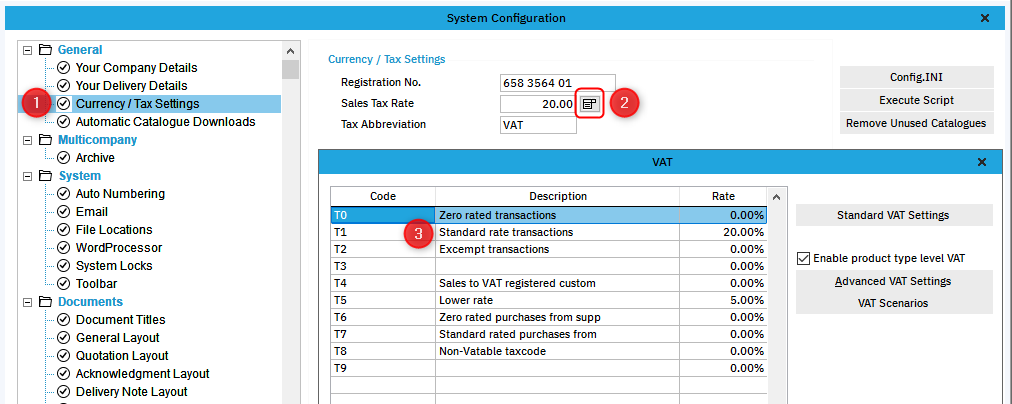Select 'Zero rated purchases from supp' cell
The width and height of the screenshot is (1012, 404).
pyautogui.click(x=557, y=318)
